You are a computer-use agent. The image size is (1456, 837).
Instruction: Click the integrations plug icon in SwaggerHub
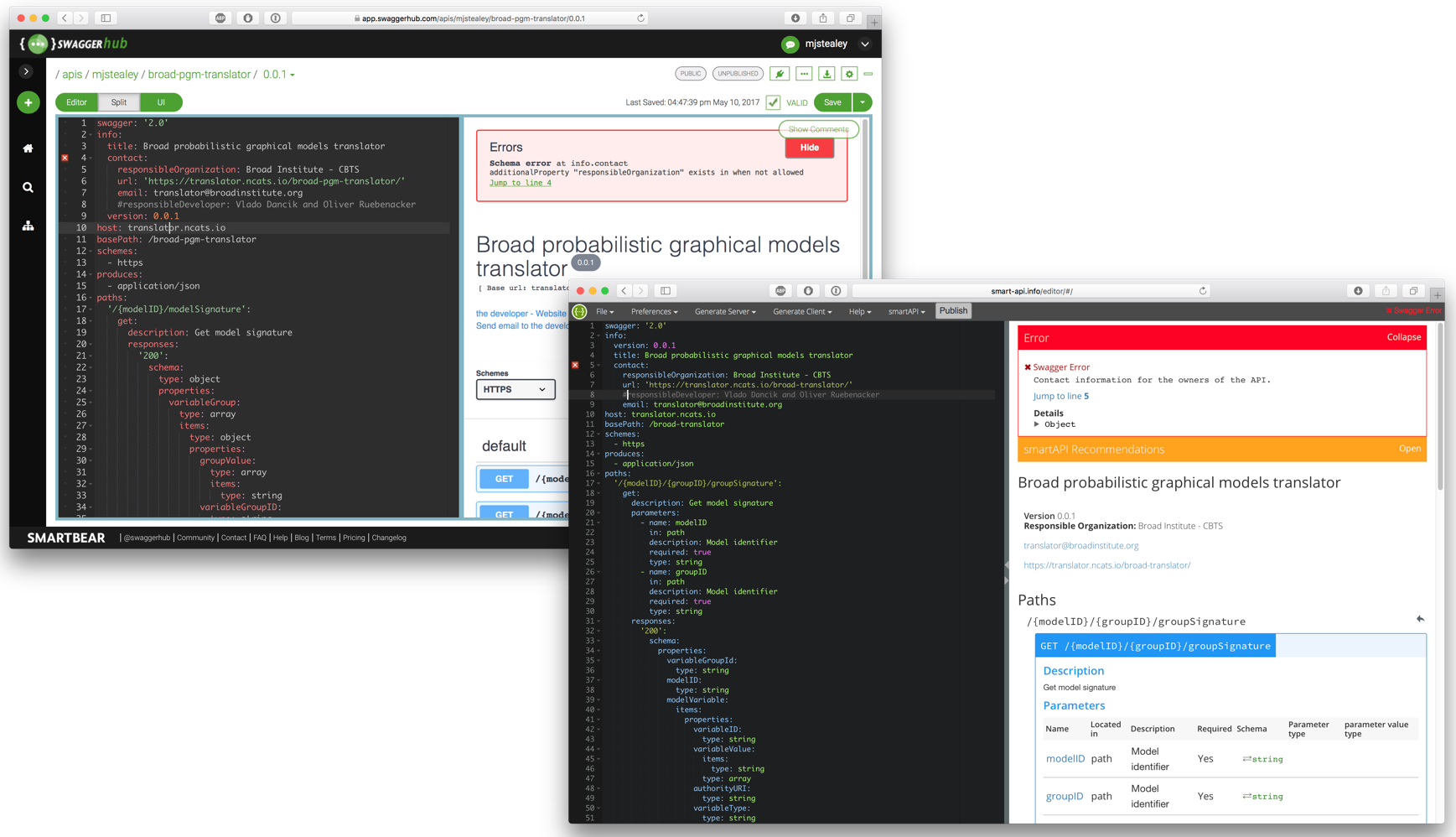pyautogui.click(x=780, y=74)
